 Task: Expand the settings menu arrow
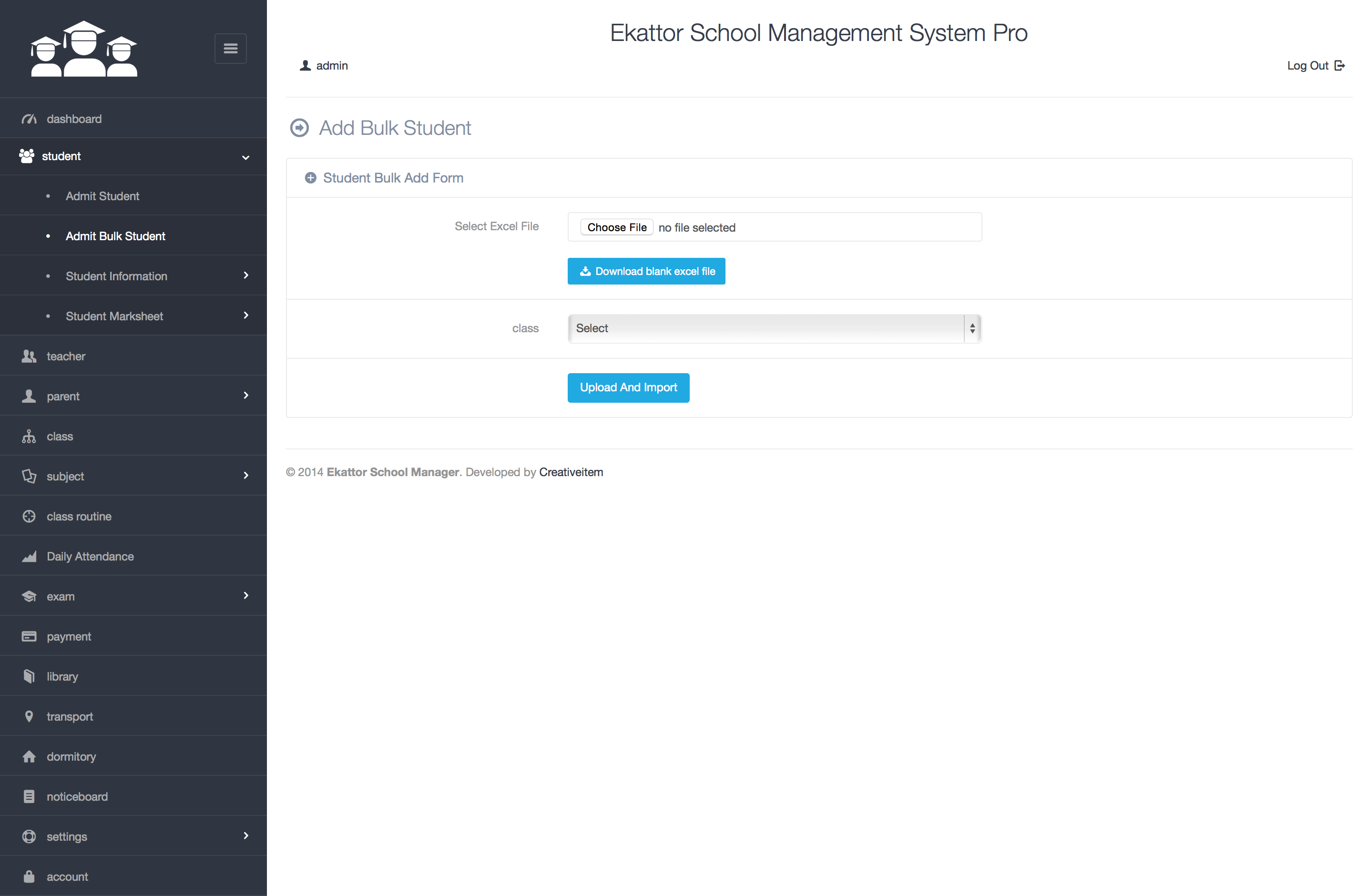pos(245,835)
